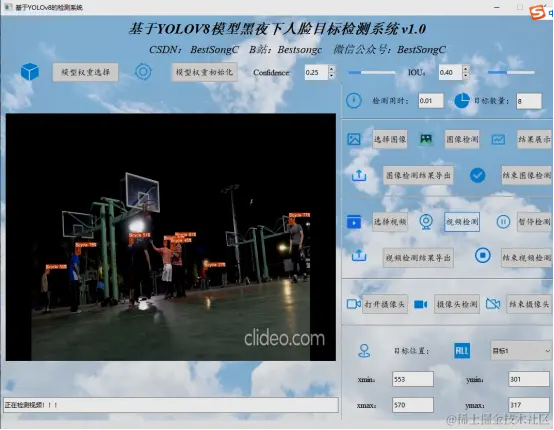The width and height of the screenshot is (554, 430).
Task: Increase IOU value with up arrow
Action: point(466,69)
